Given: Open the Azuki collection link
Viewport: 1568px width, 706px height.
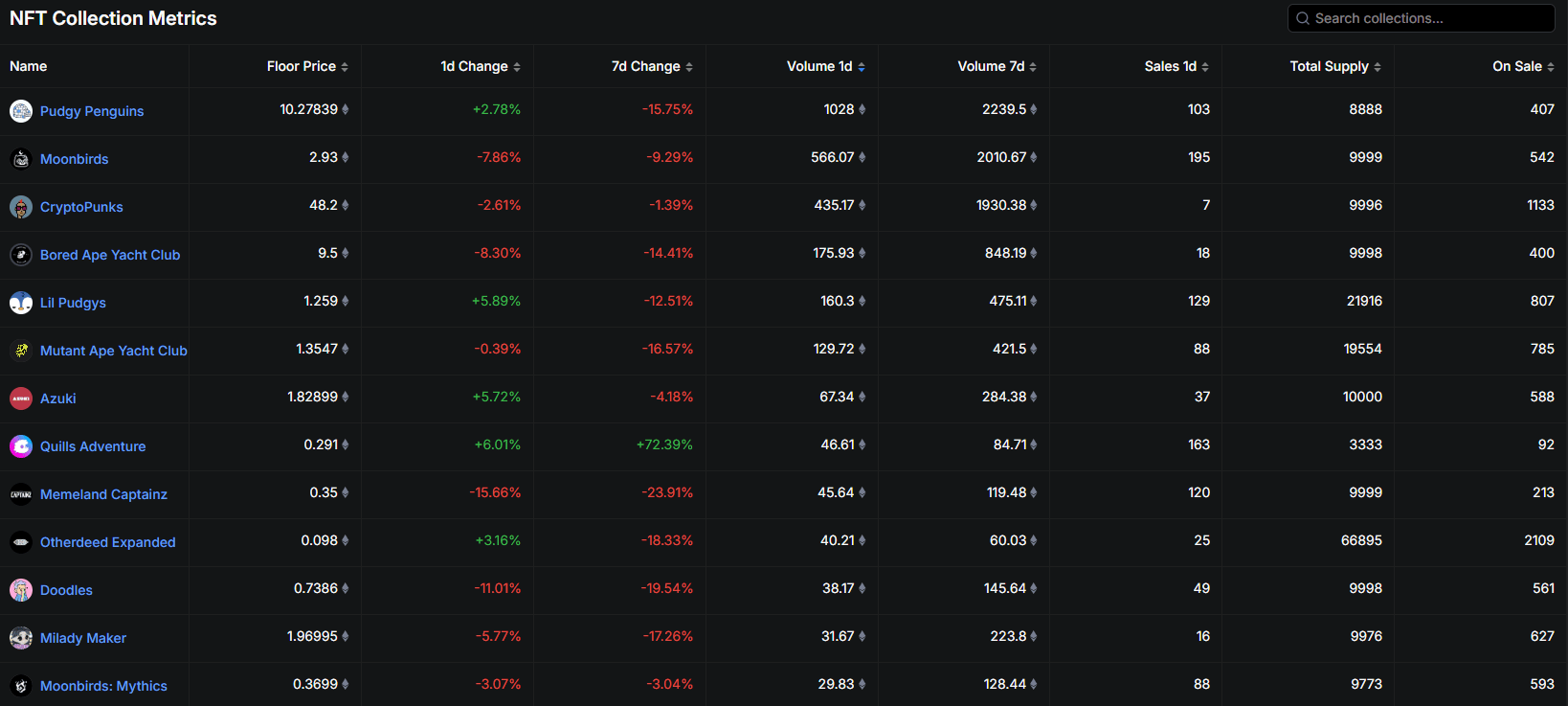Looking at the screenshot, I should click(x=58, y=399).
